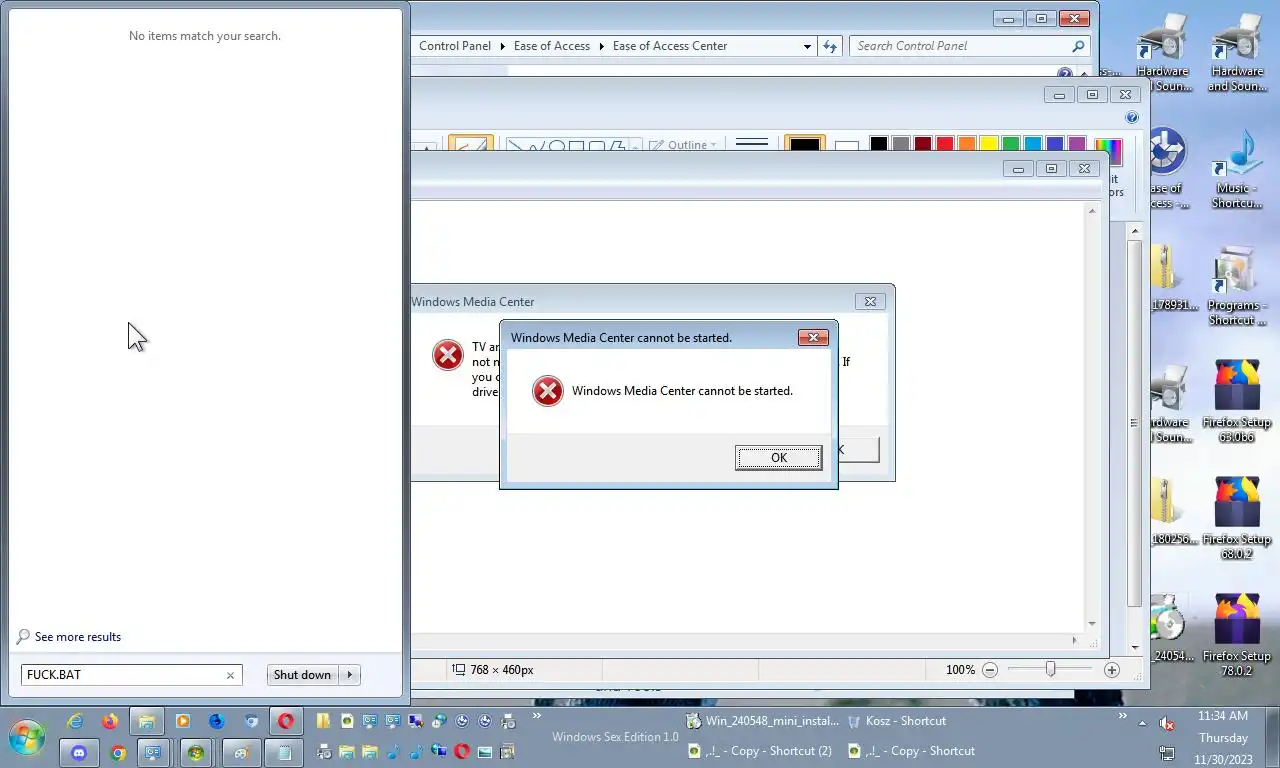Click the taskbar clock showing 11:34 AM
The width and height of the screenshot is (1280, 768).
[x=1222, y=716]
